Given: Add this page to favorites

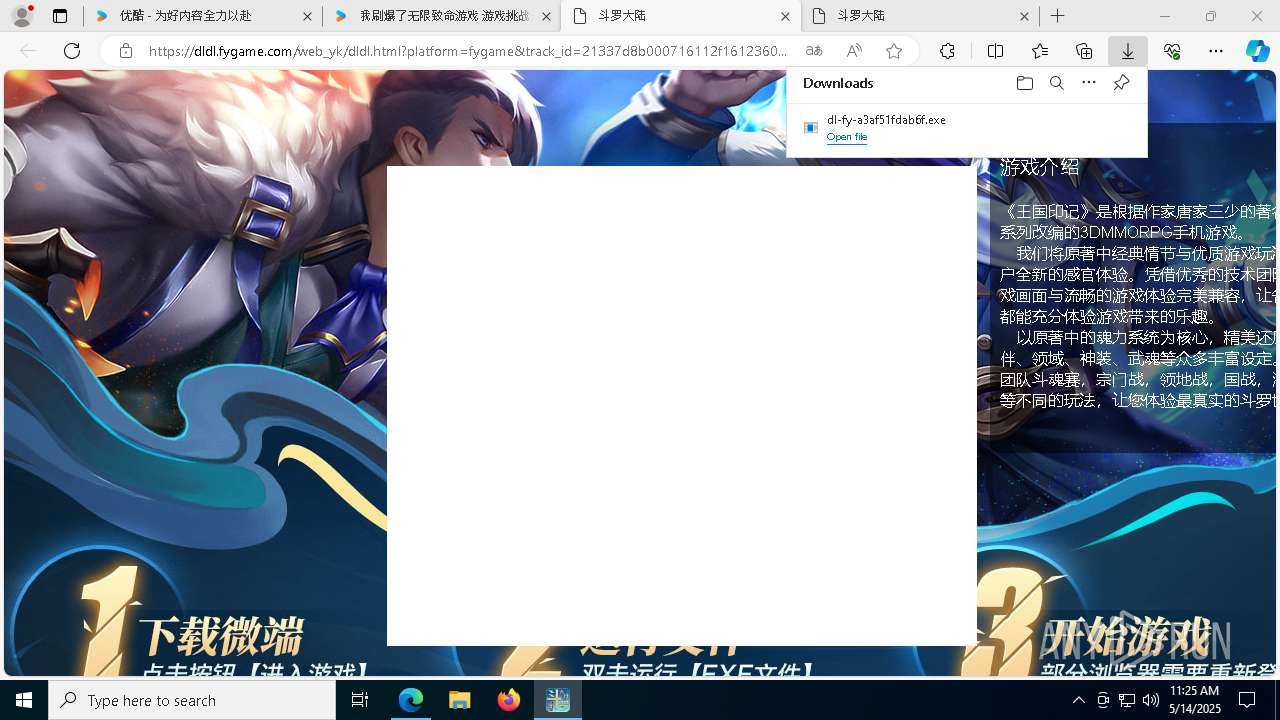Looking at the screenshot, I should tap(894, 51).
